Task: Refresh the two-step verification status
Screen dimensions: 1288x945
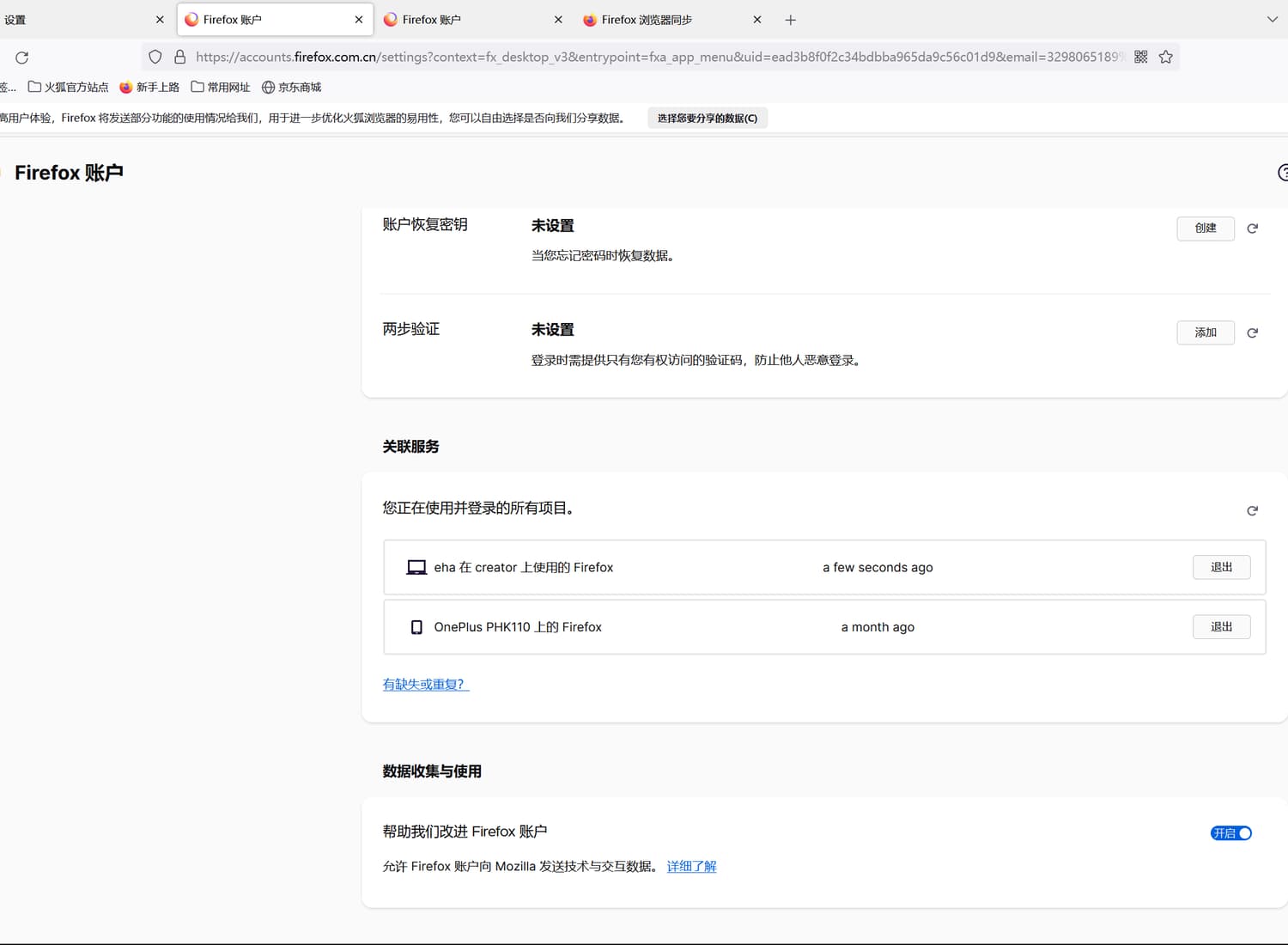Action: pos(1252,333)
